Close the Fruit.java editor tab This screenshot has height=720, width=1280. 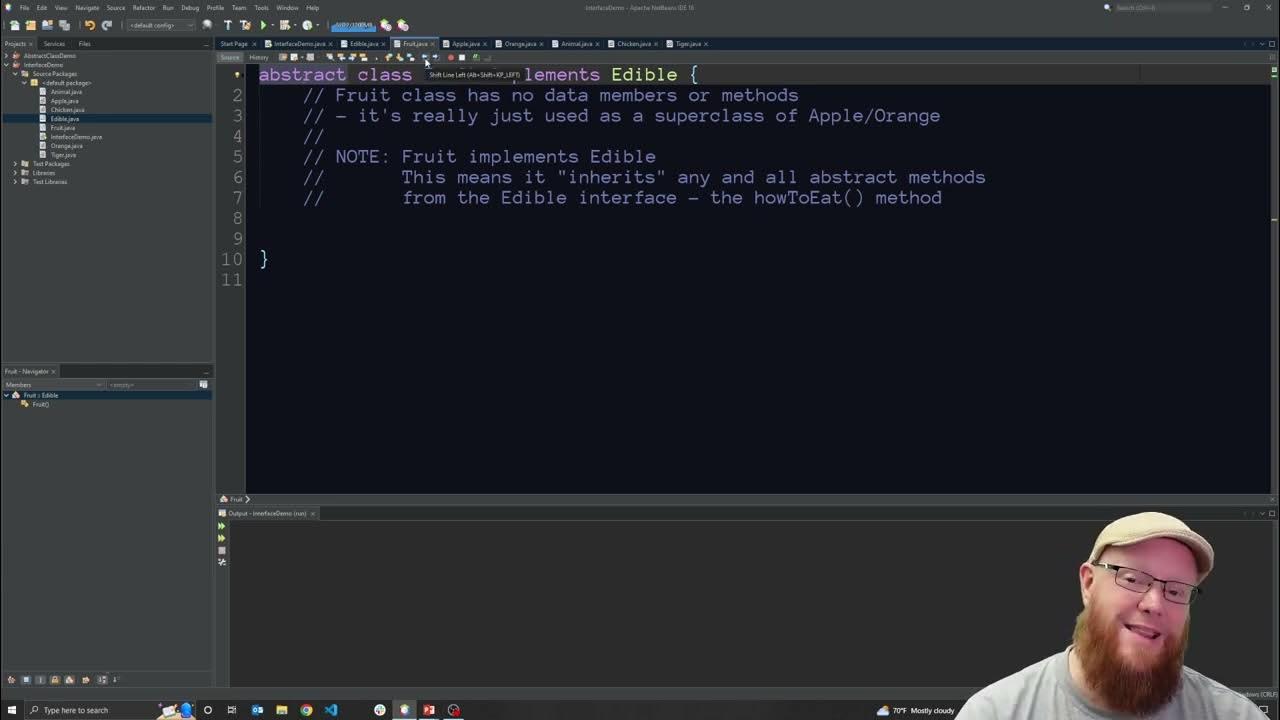(x=433, y=44)
